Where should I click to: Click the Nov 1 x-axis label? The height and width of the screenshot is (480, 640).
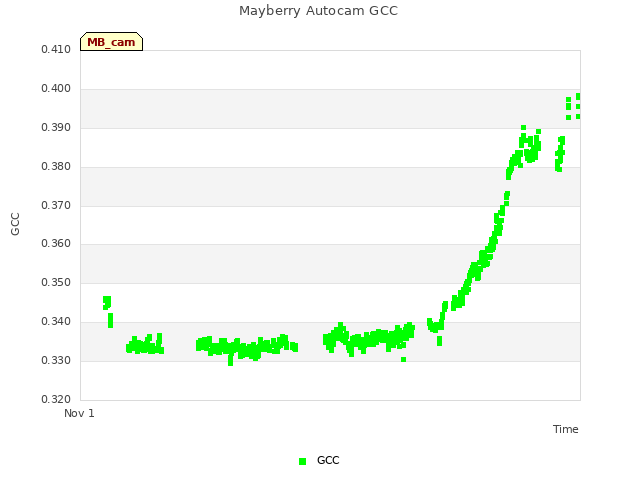79,413
